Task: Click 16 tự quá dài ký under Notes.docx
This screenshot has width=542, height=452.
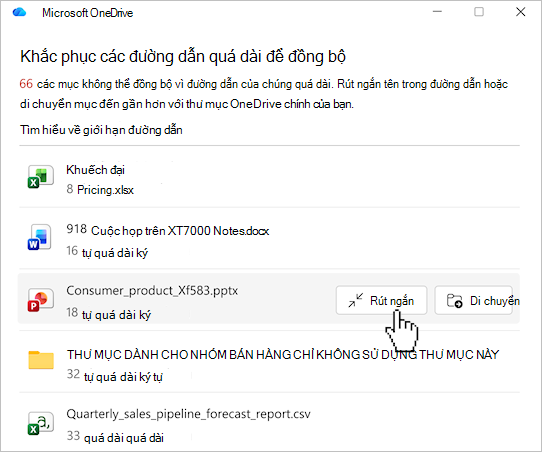Action: click(x=107, y=252)
